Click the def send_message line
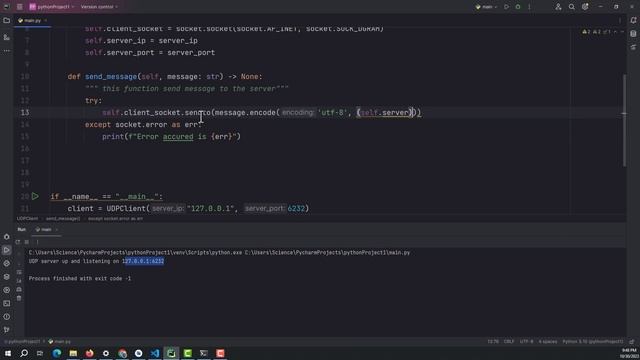Image resolution: width=640 pixels, height=360 pixels. click(x=165, y=77)
